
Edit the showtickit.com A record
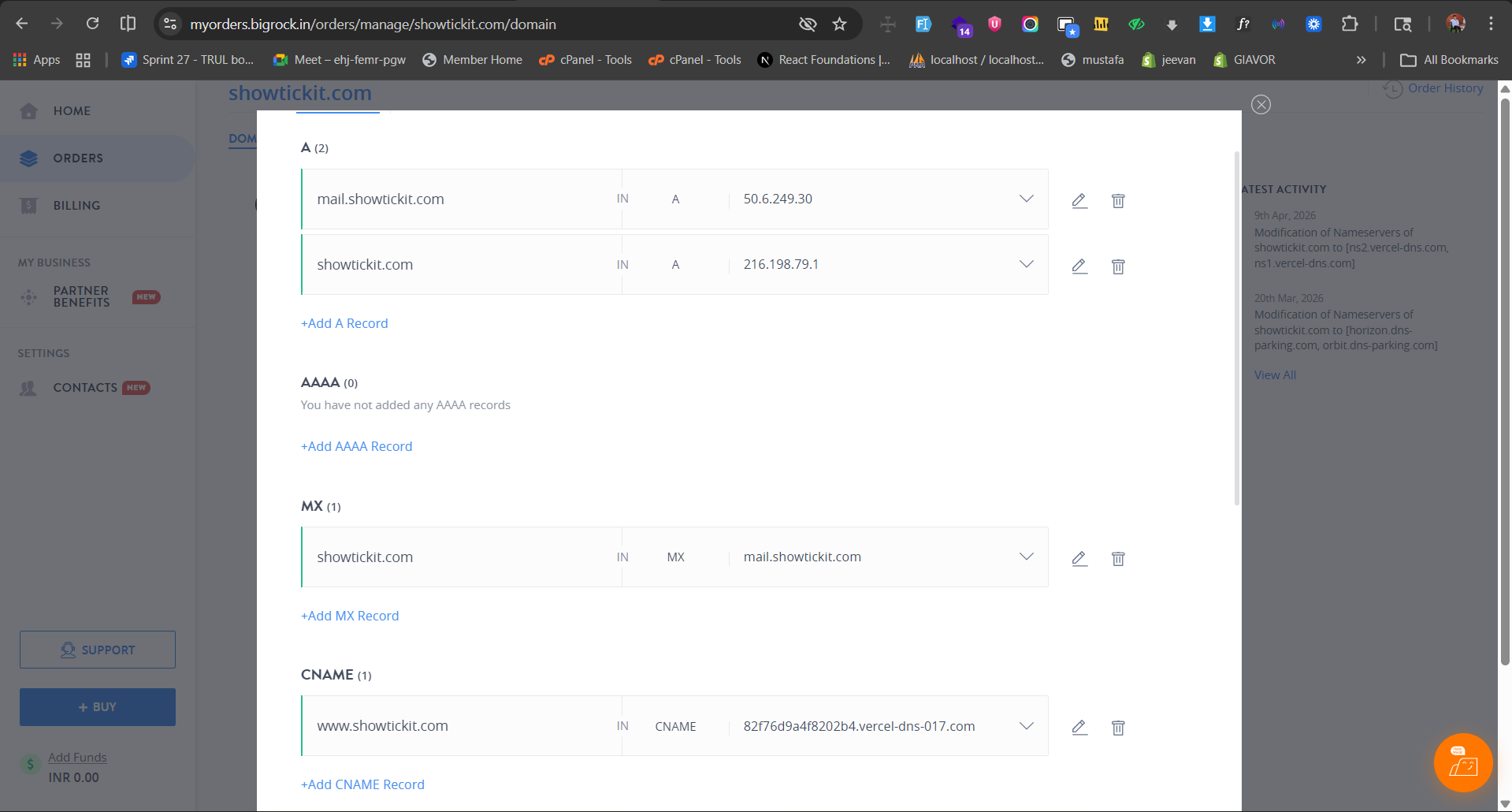(1079, 266)
